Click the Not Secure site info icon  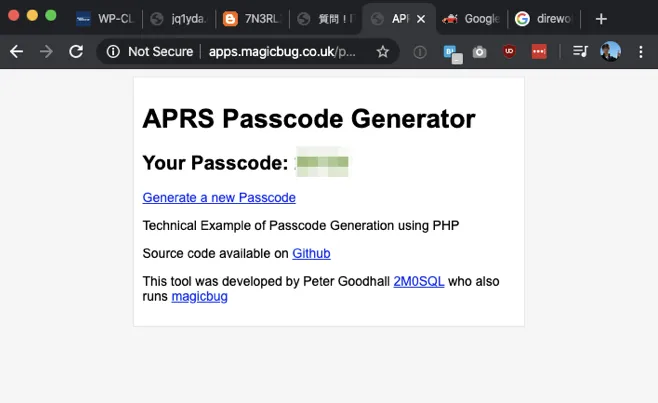tap(113, 51)
